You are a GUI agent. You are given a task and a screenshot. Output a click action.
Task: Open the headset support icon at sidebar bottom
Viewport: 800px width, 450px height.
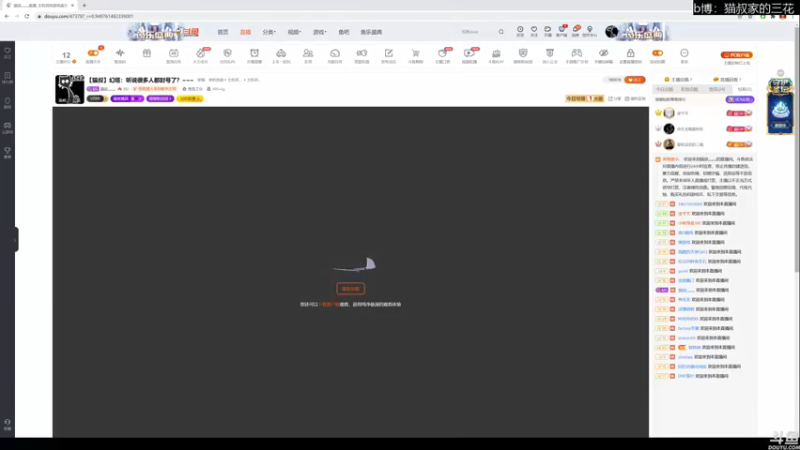pyautogui.click(x=7, y=422)
